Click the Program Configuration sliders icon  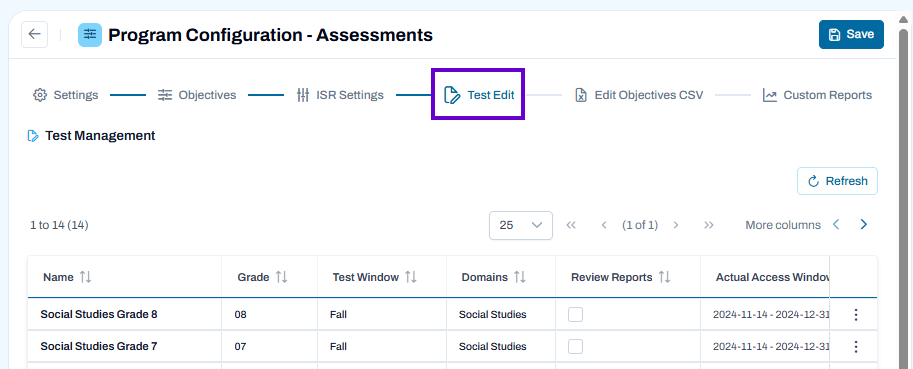[90, 35]
